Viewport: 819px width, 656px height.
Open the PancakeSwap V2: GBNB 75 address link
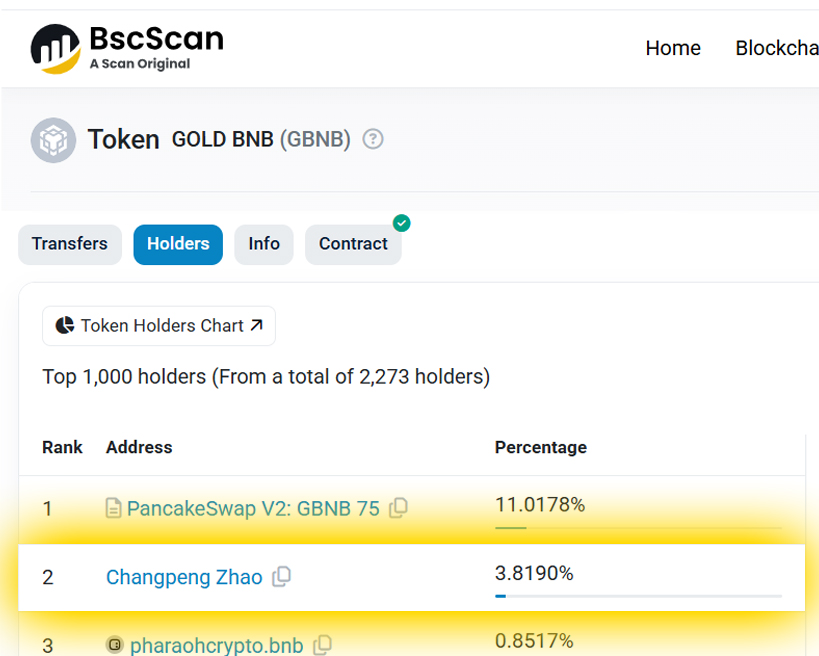[x=253, y=509]
